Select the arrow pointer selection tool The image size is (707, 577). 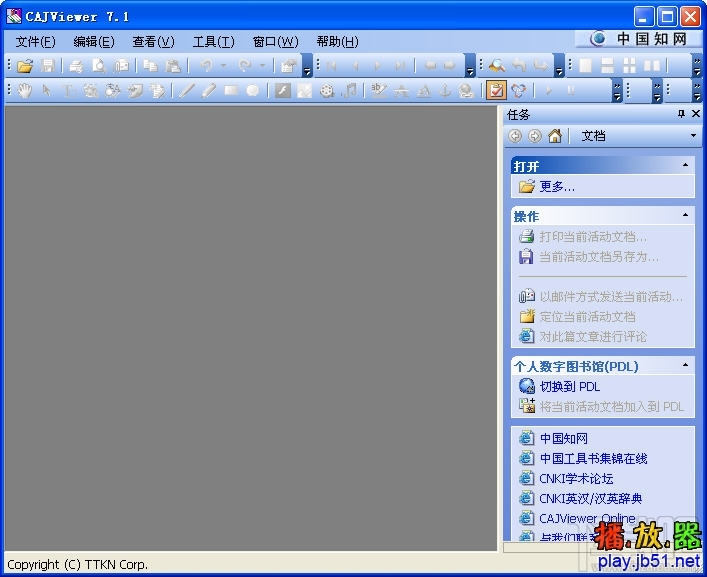[x=46, y=91]
